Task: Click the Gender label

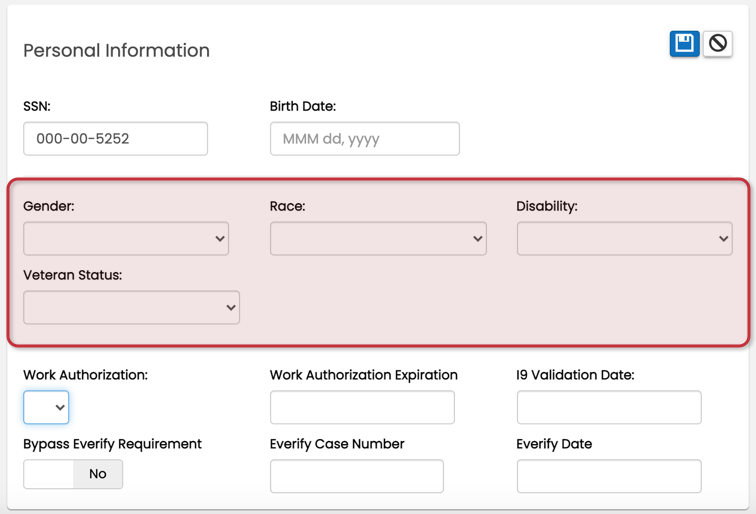Action: [49, 206]
